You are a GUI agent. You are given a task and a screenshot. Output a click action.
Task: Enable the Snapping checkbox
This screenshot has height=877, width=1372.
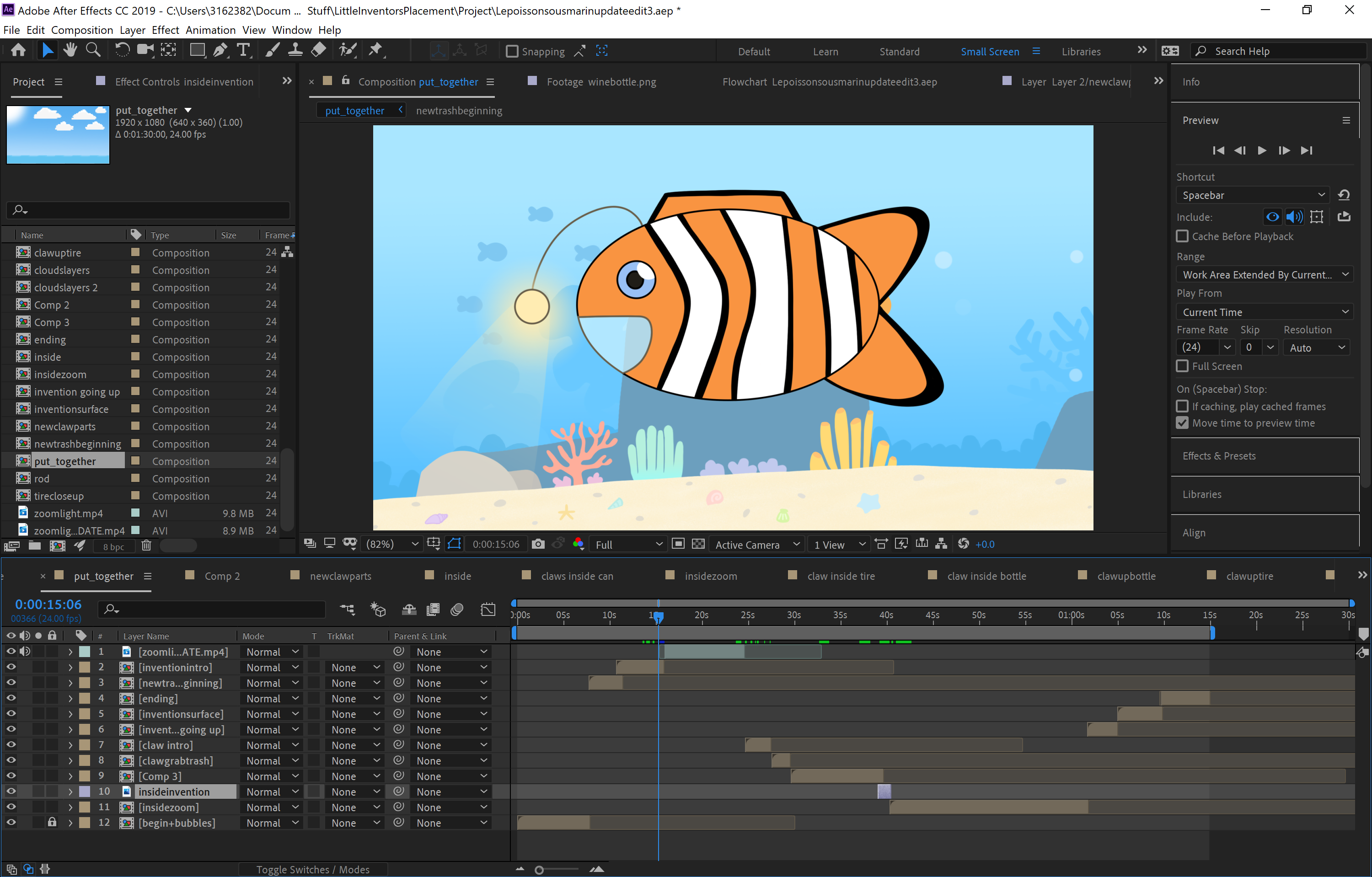(512, 52)
